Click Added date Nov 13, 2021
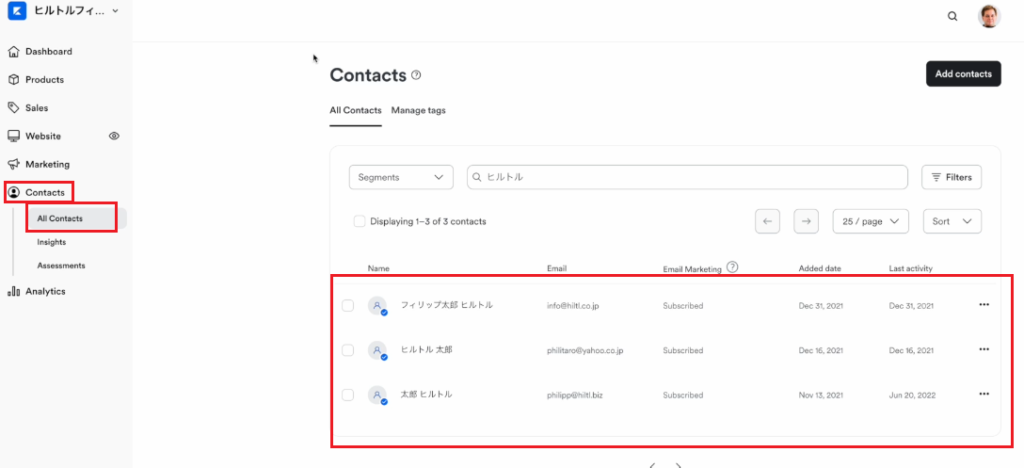Image resolution: width=1024 pixels, height=468 pixels. [821, 395]
